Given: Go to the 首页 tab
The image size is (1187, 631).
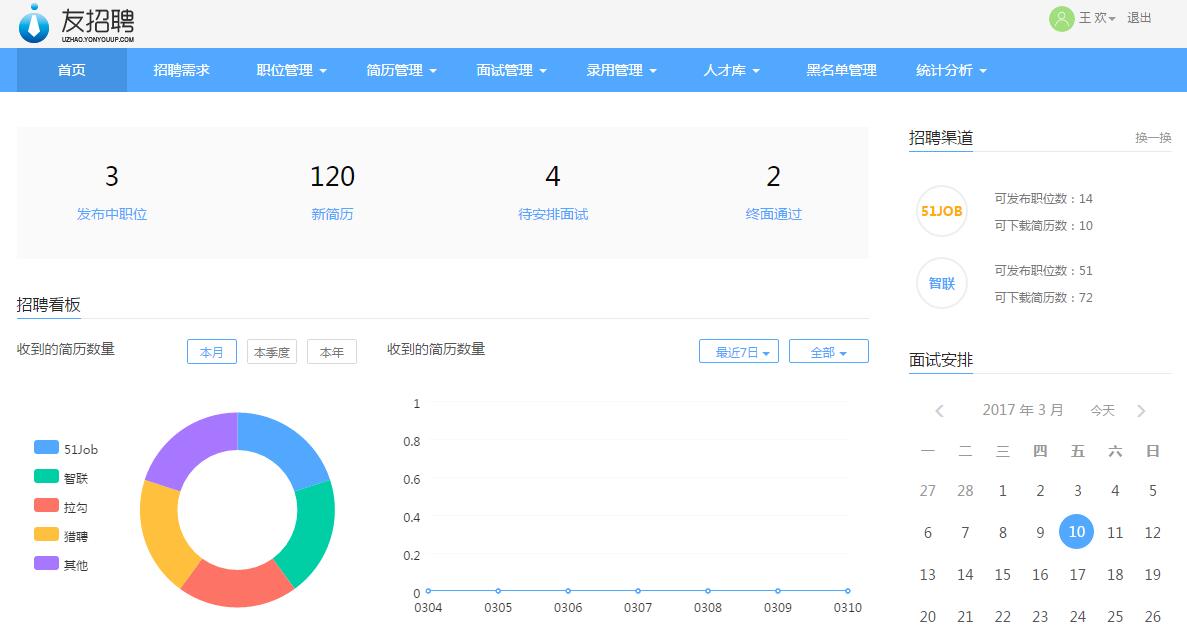Looking at the screenshot, I should pyautogui.click(x=72, y=70).
